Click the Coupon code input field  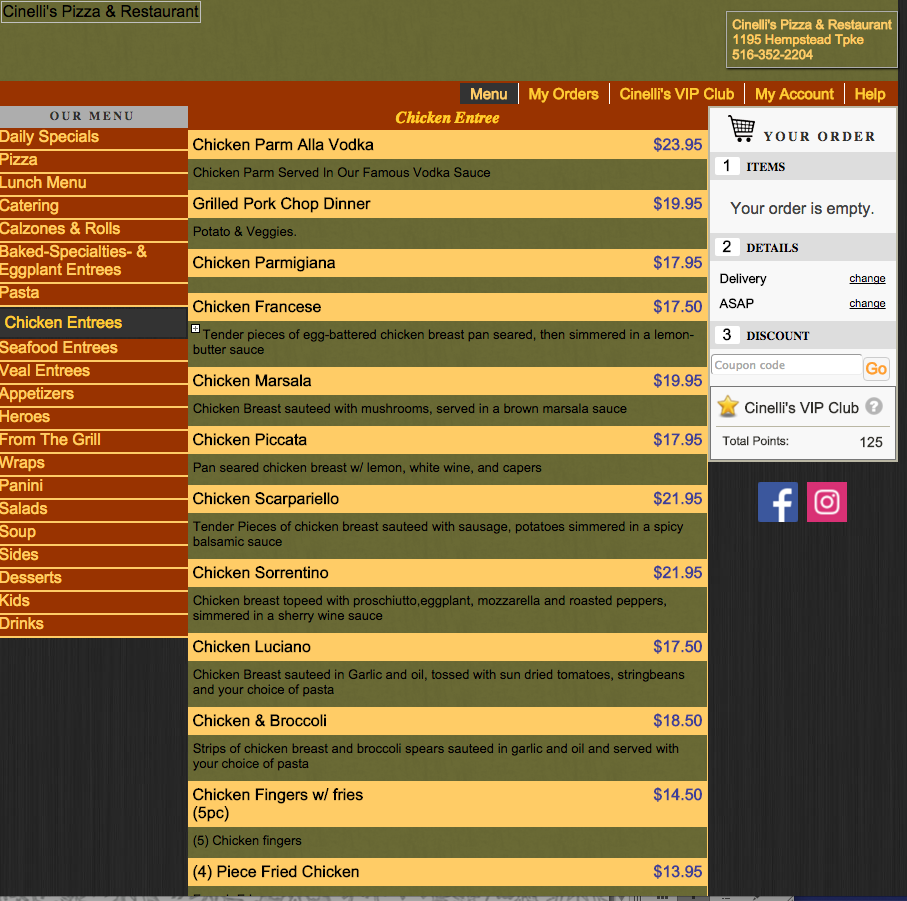coord(786,366)
